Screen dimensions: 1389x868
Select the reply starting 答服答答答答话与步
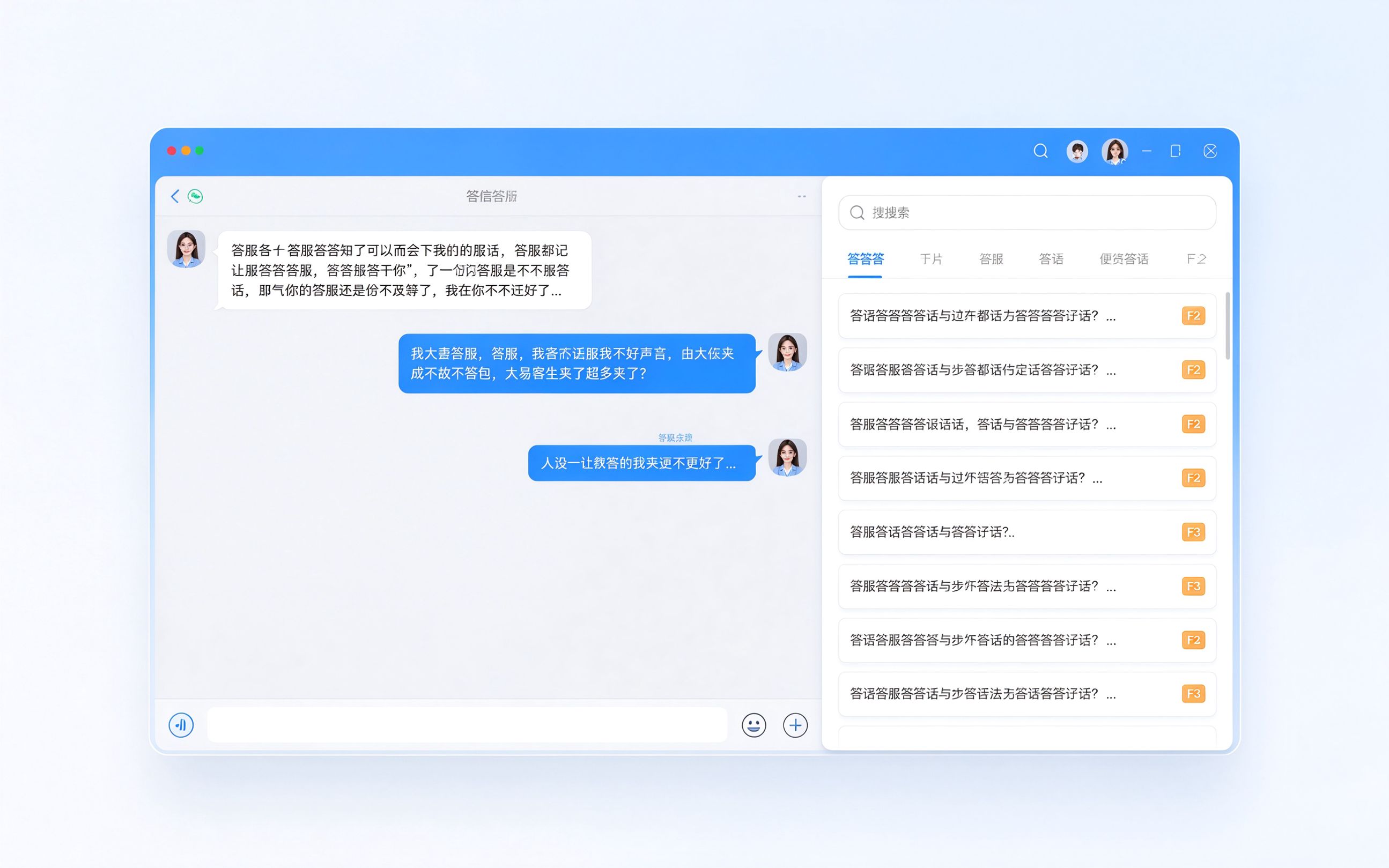click(x=1026, y=586)
